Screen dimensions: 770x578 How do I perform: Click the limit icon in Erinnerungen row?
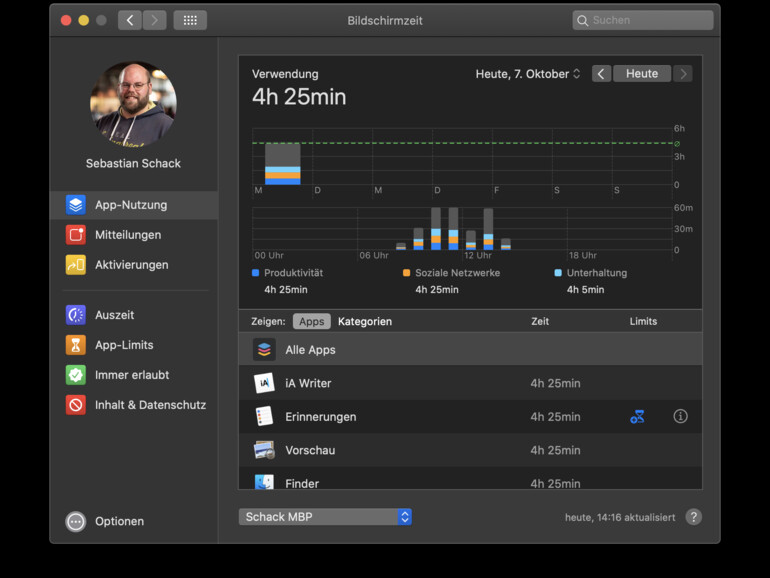pyautogui.click(x=637, y=416)
